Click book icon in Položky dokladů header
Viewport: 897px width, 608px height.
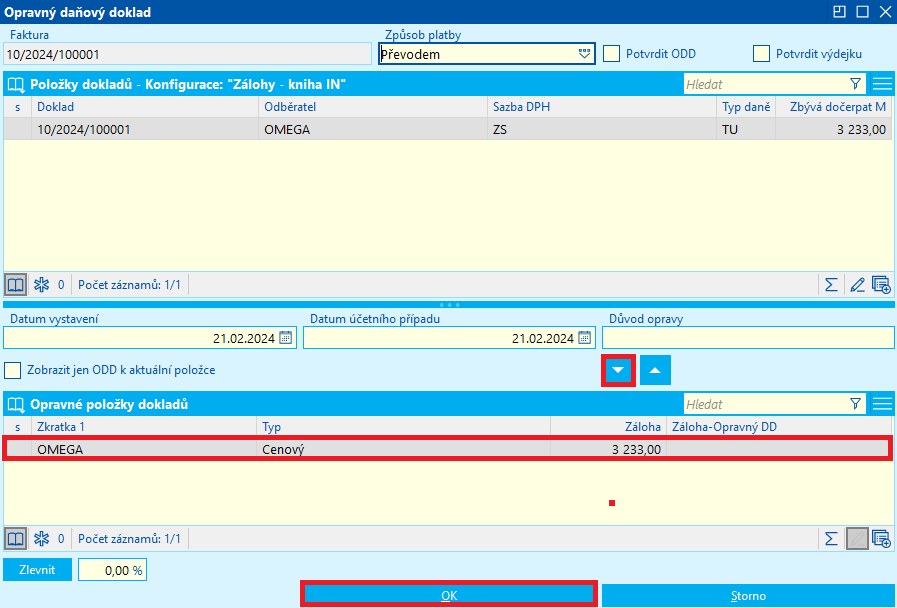click(x=16, y=85)
